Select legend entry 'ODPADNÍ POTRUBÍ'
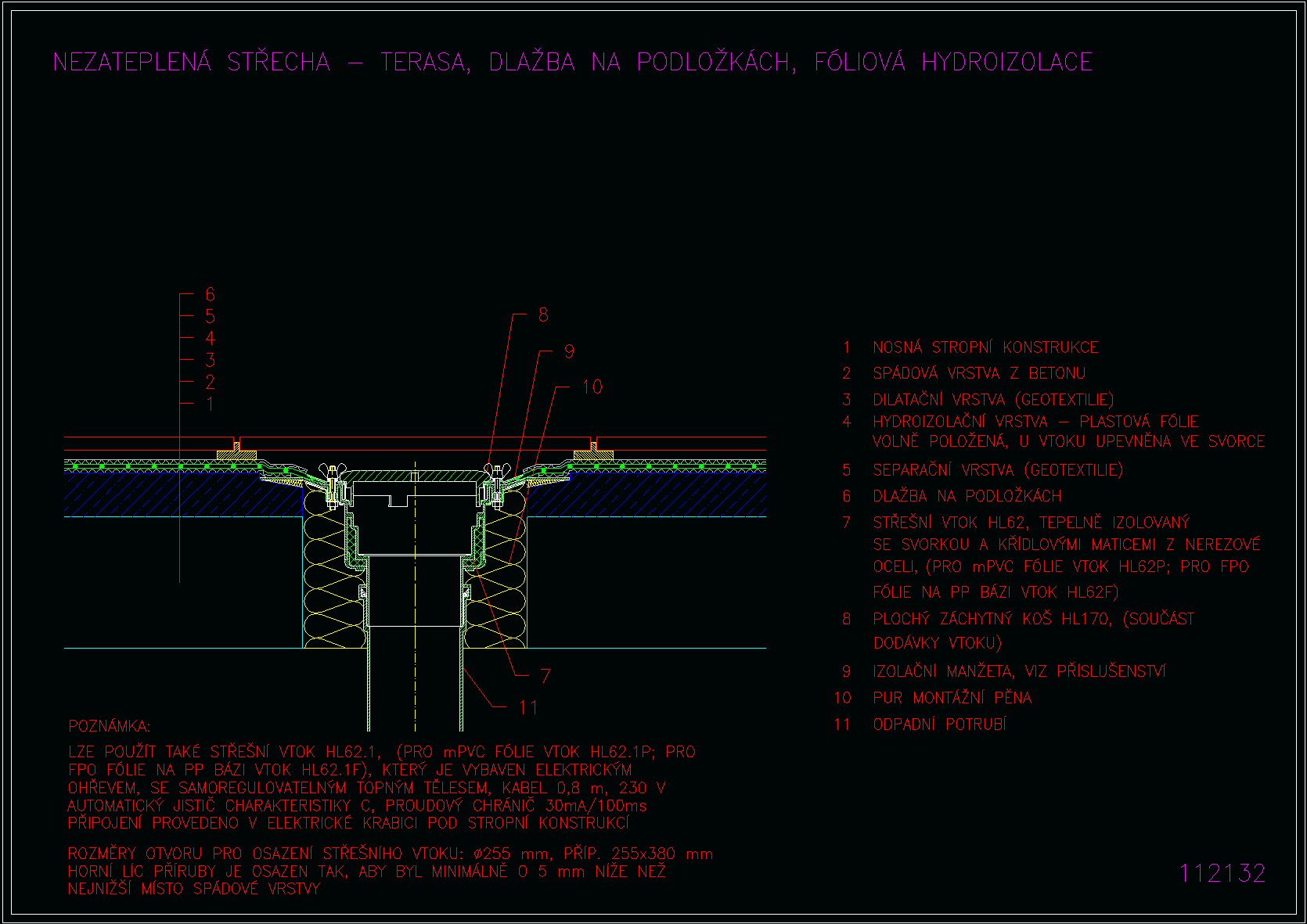The height and width of the screenshot is (924, 1307). point(940,724)
